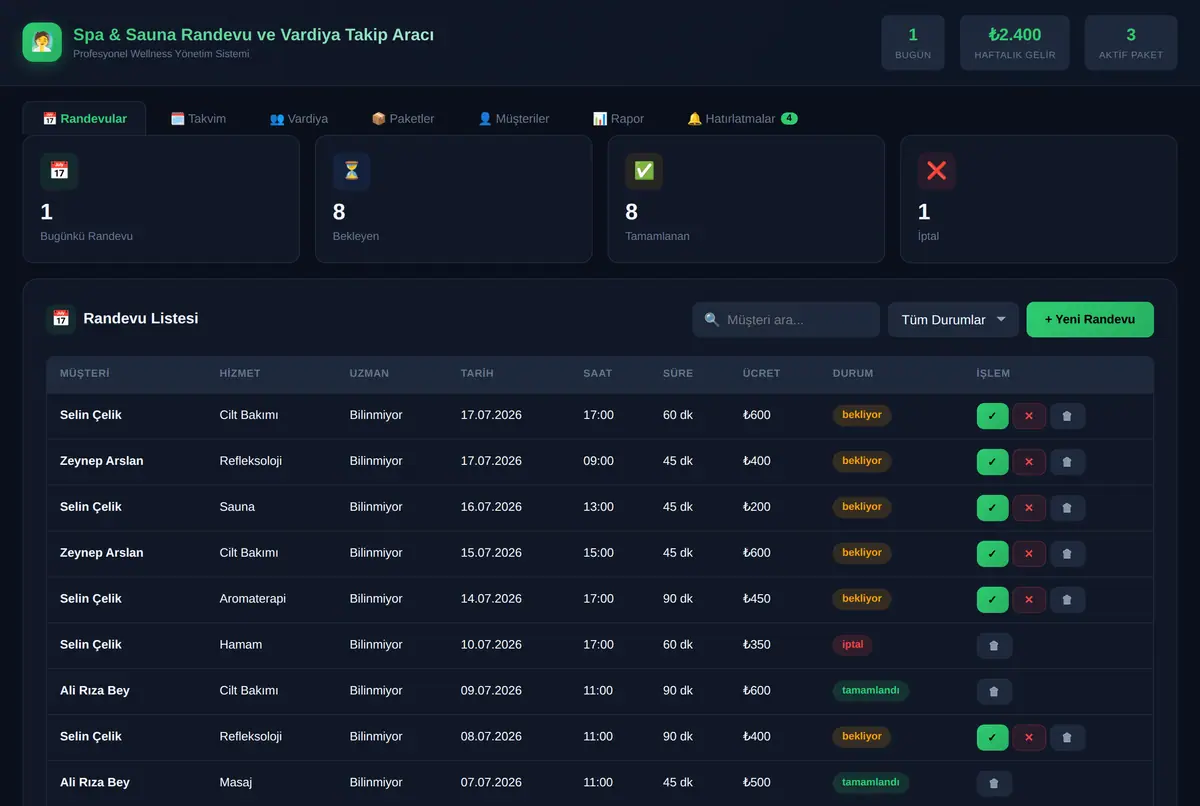
Task: Select the Müşteriler tab
Action: pos(513,118)
